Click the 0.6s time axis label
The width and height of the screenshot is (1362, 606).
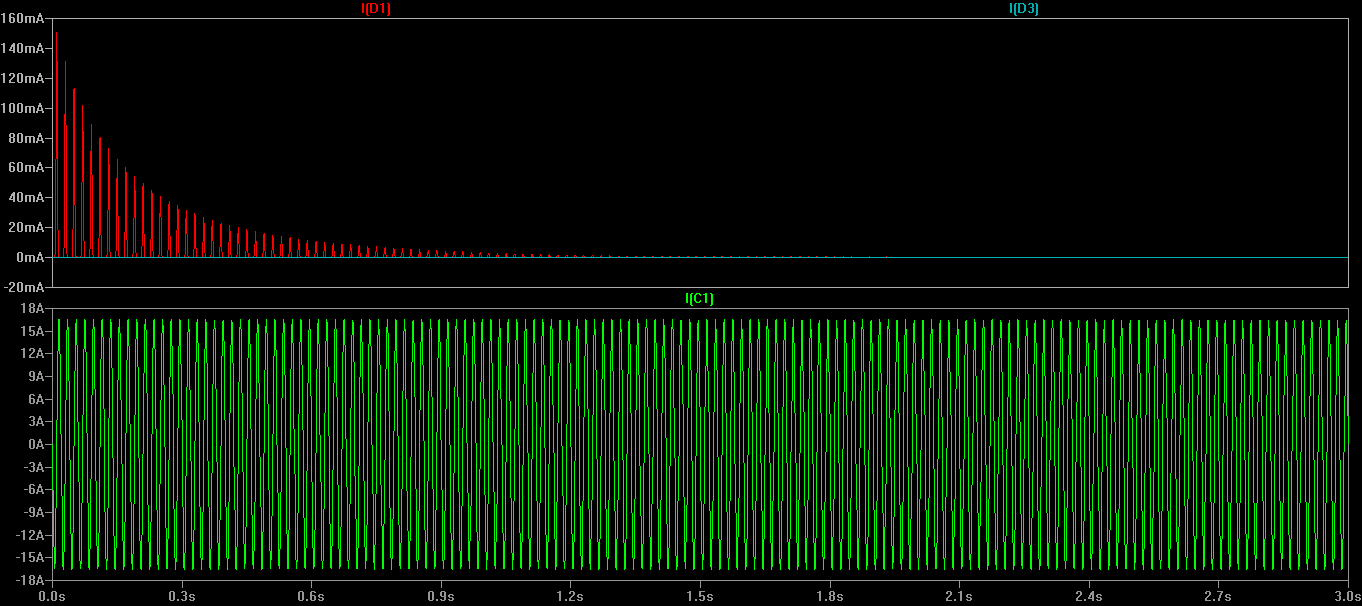click(311, 596)
